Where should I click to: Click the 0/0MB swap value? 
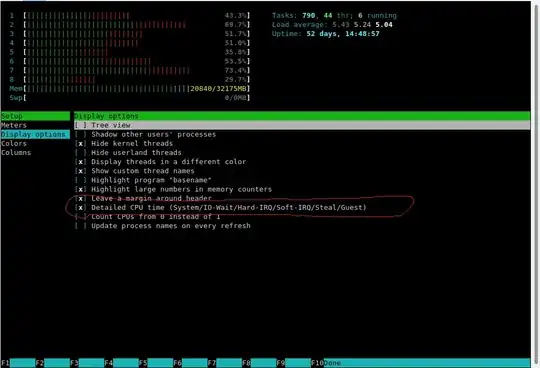coord(236,98)
